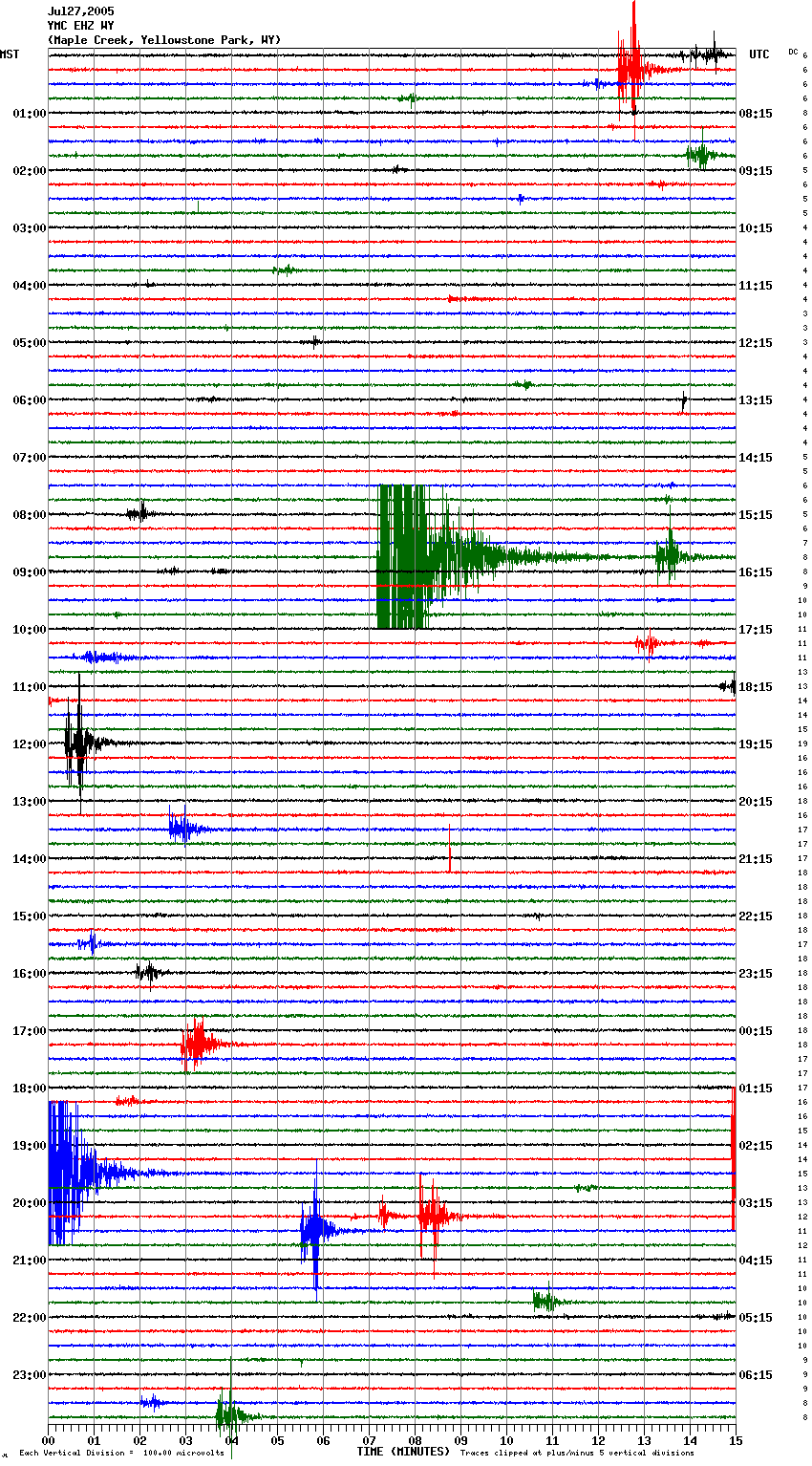The width and height of the screenshot is (812, 1466).
Task: Click the 12:15 UTC time label
Action: click(x=756, y=343)
